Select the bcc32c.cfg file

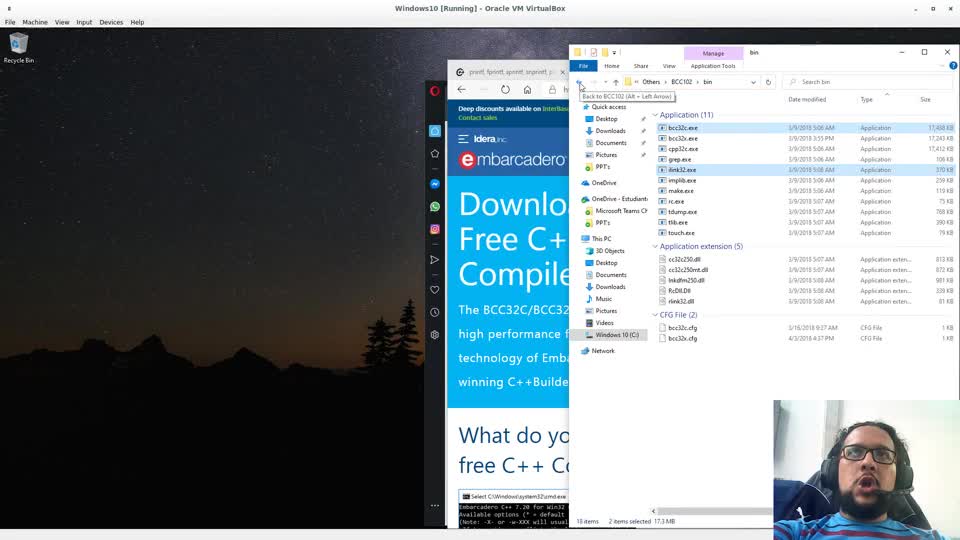(x=683, y=328)
